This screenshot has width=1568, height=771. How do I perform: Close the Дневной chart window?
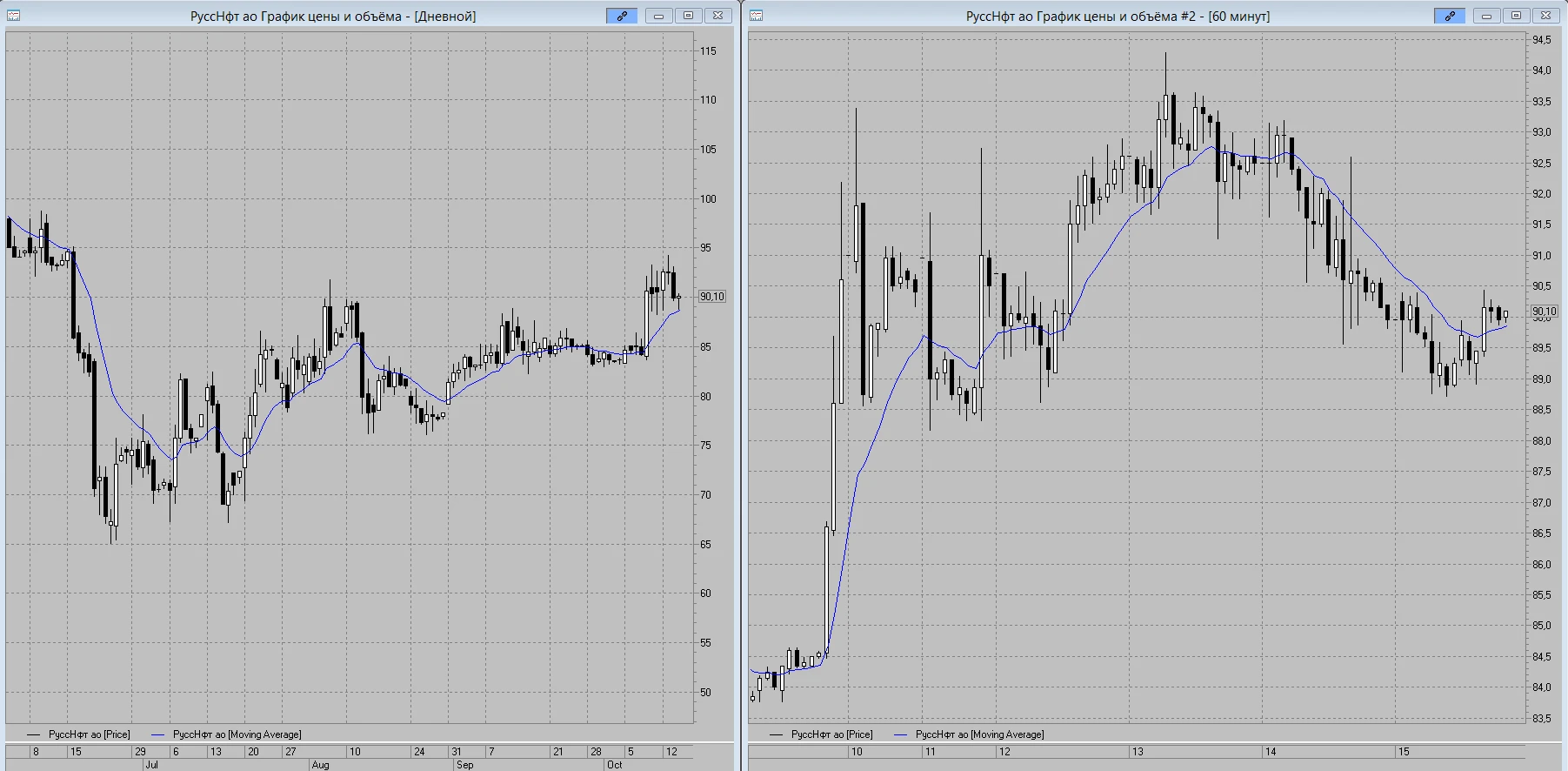tap(717, 16)
